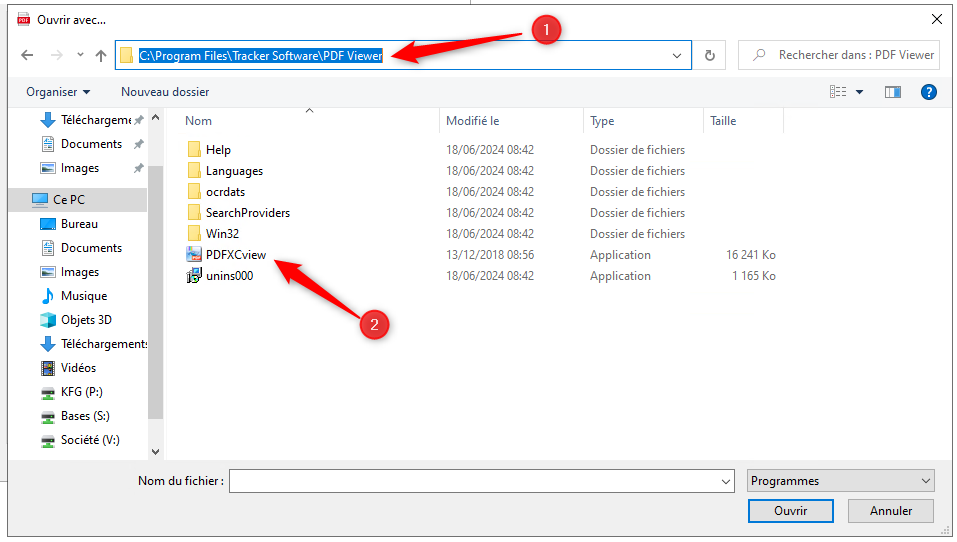Open Musique in the navigation pane
The width and height of the screenshot is (957, 542).
(83, 296)
